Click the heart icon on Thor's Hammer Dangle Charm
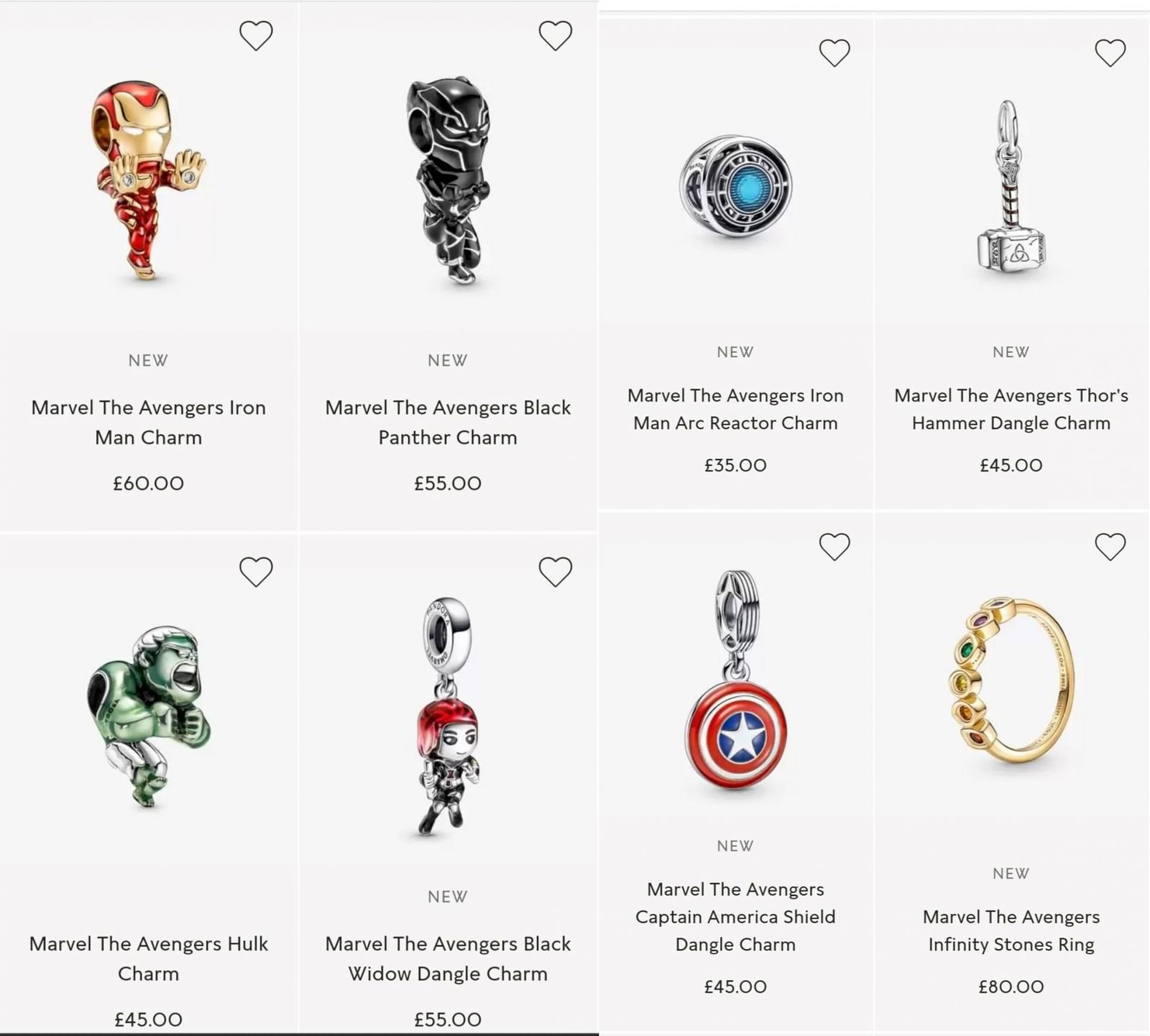The width and height of the screenshot is (1150, 1036). [1110, 52]
